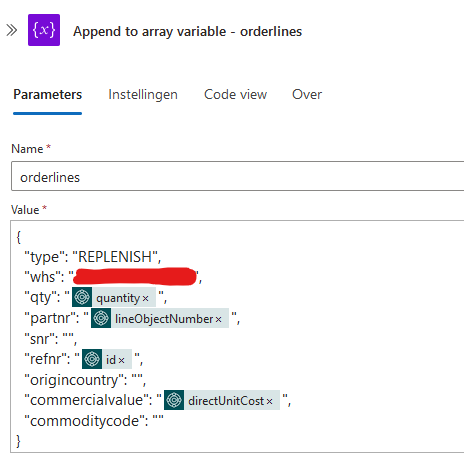The height and width of the screenshot is (474, 464).
Task: Click the purple variable action icon
Action: click(x=44, y=30)
